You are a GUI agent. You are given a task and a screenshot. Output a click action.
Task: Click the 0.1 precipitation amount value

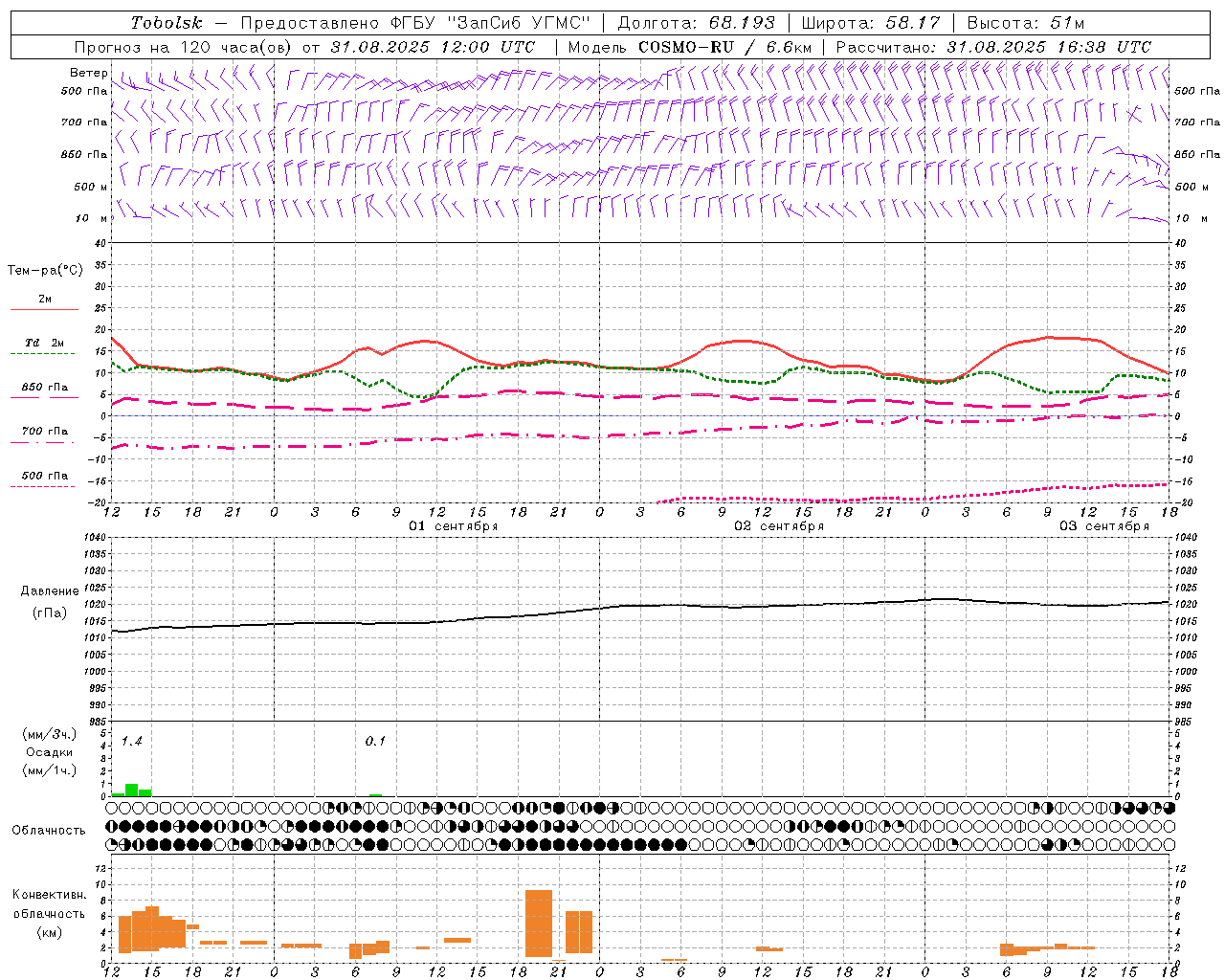point(375,742)
